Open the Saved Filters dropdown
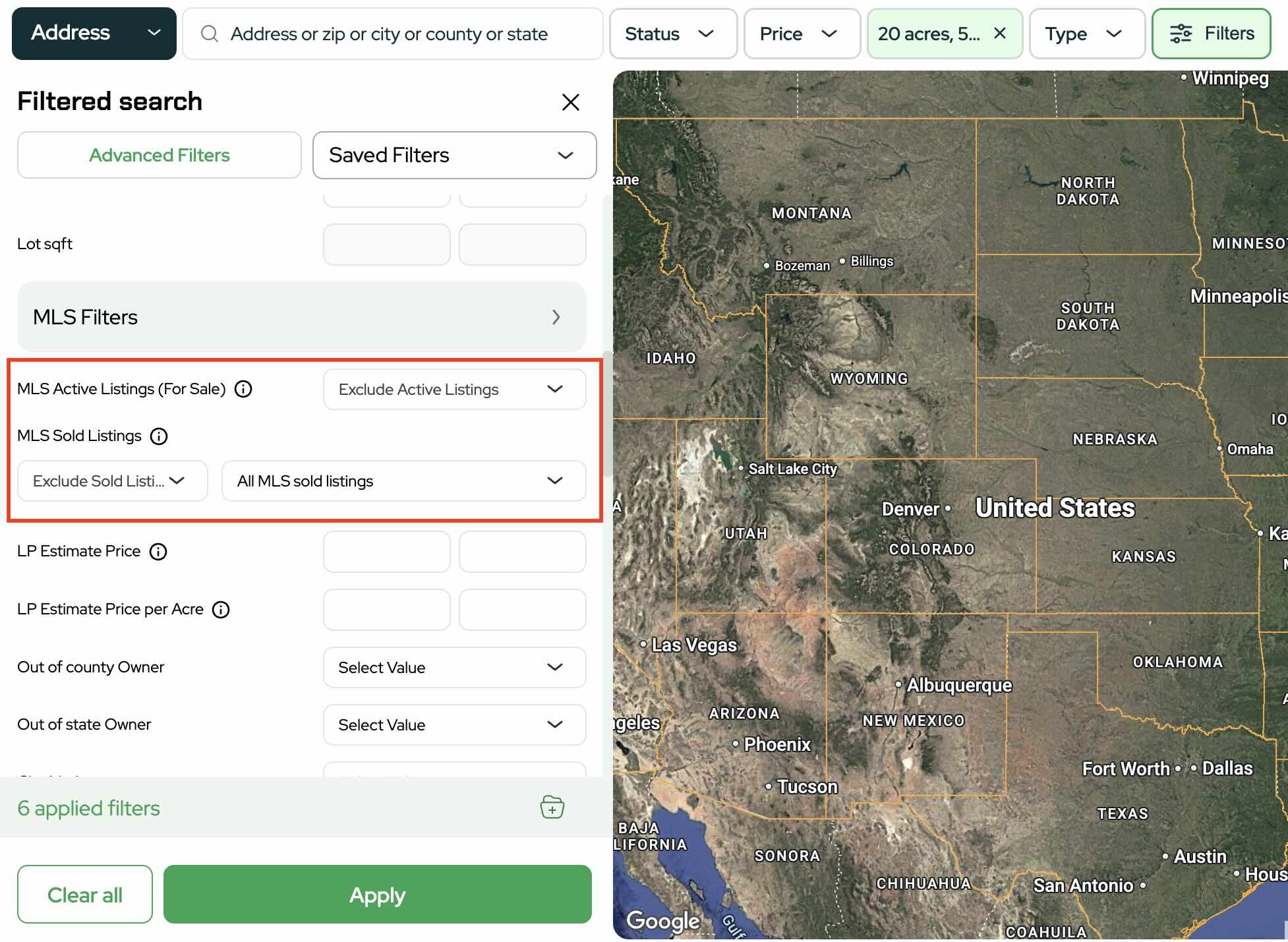Image resolution: width=1288 pixels, height=942 pixels. pyautogui.click(x=454, y=155)
